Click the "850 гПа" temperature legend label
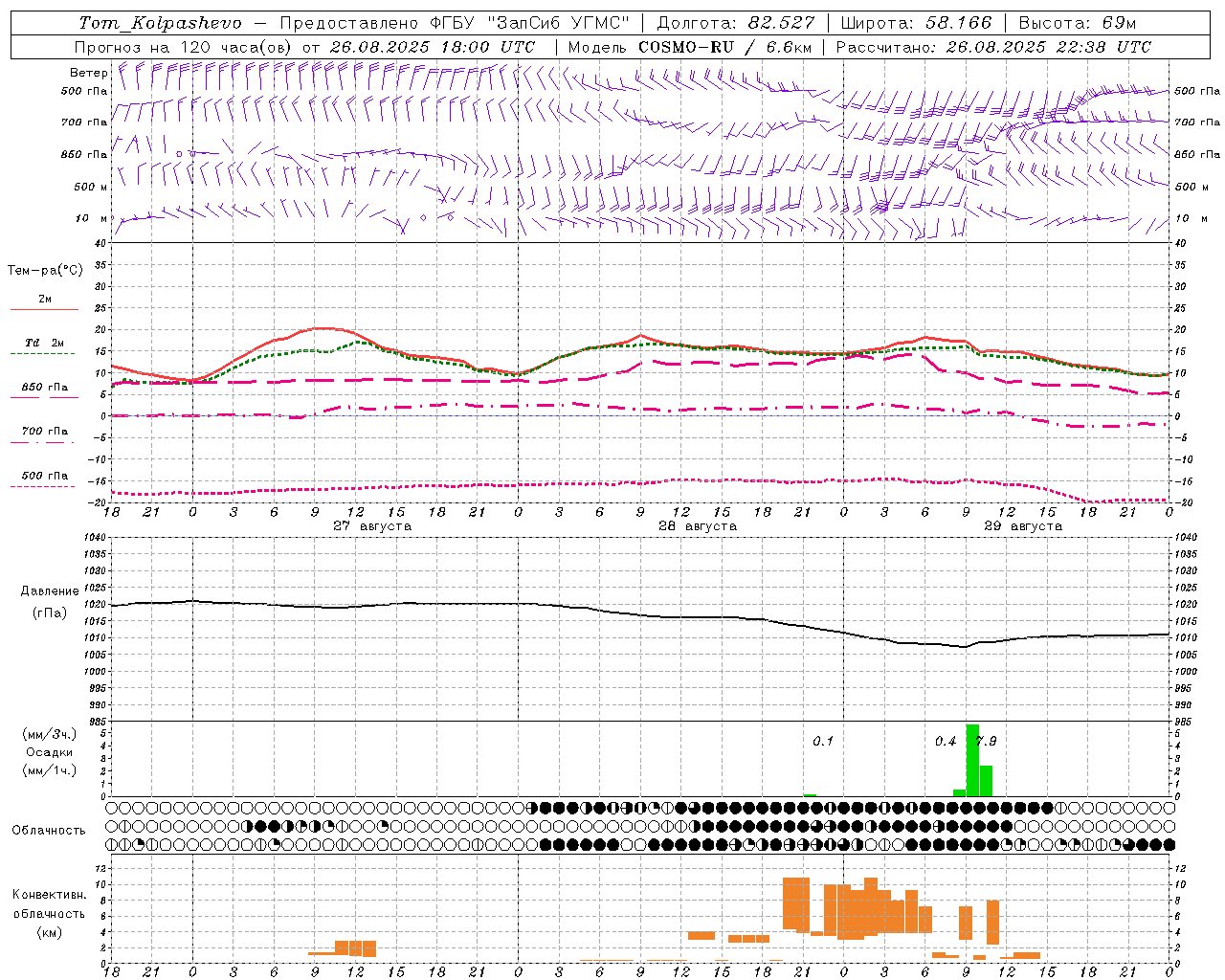The image size is (1225, 980). [45, 388]
